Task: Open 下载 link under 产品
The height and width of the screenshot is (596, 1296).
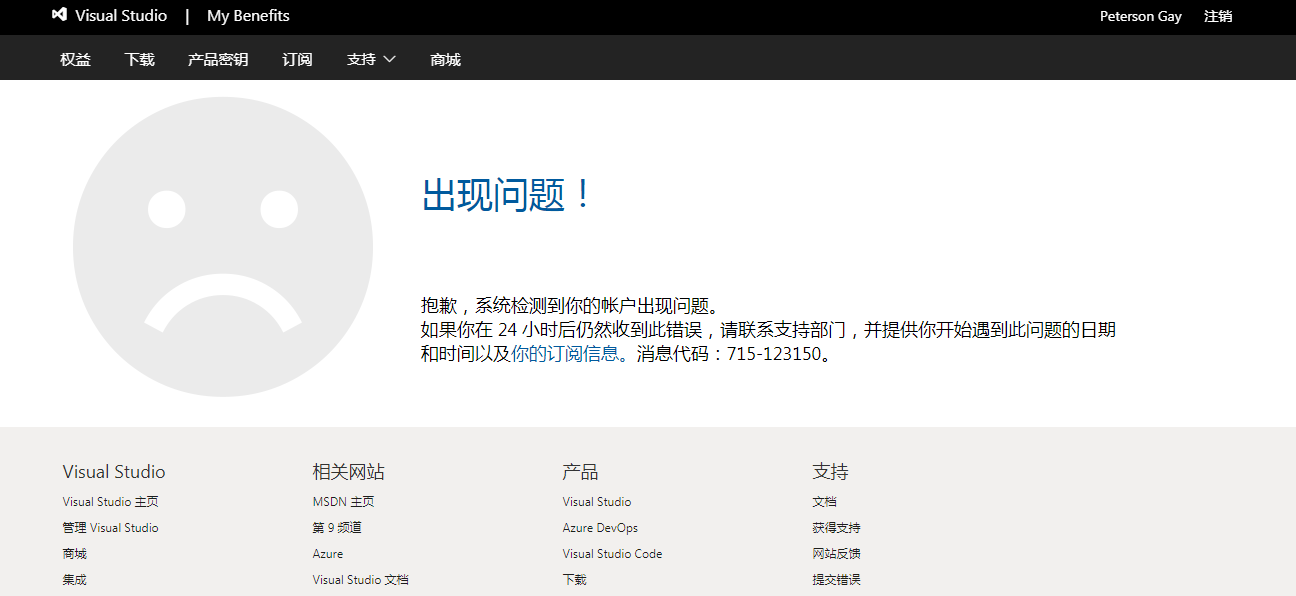Action: [x=574, y=580]
